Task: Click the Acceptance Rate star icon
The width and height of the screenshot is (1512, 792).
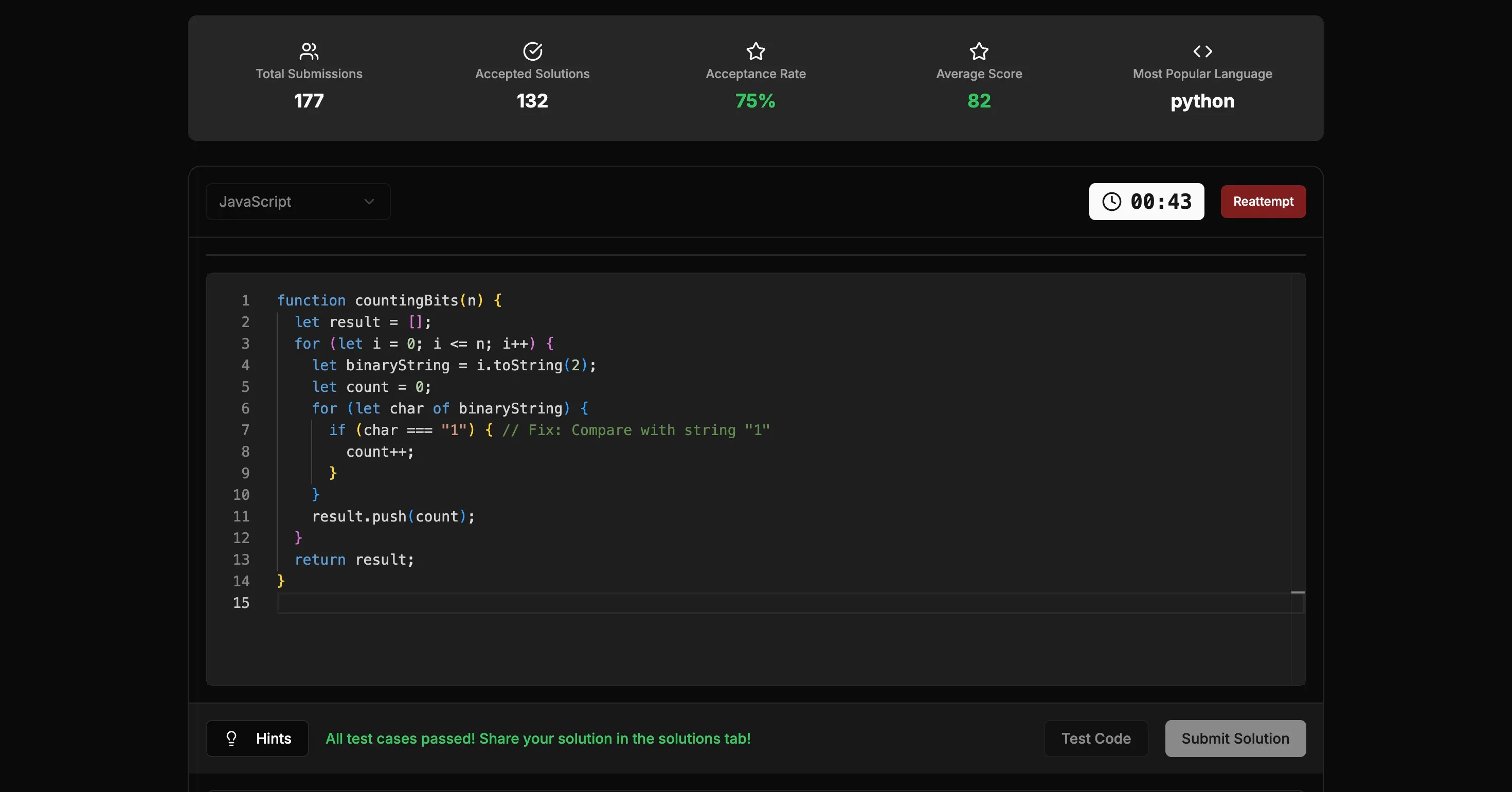Action: [755, 51]
